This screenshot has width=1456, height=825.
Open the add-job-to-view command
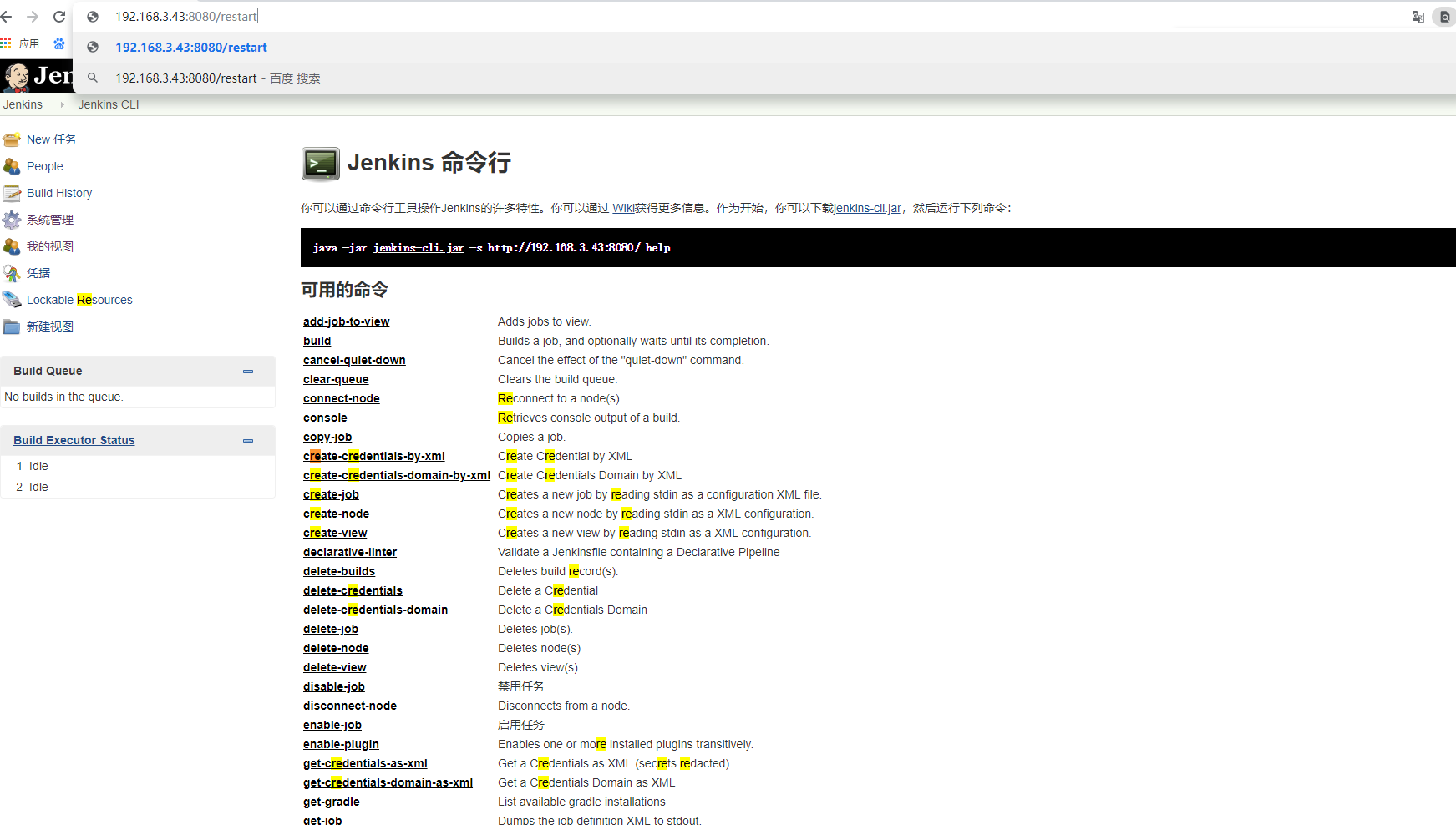coord(347,321)
